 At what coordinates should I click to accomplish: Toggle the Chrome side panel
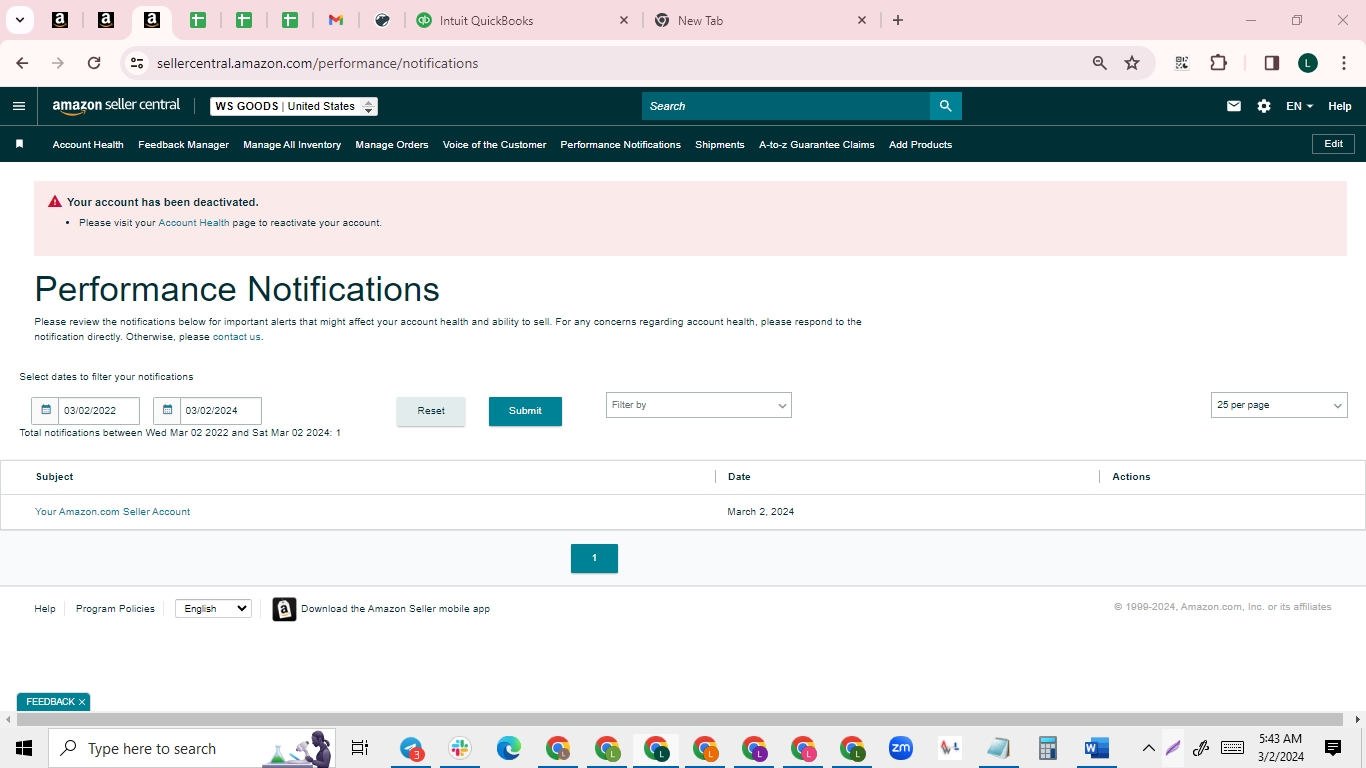click(x=1272, y=63)
